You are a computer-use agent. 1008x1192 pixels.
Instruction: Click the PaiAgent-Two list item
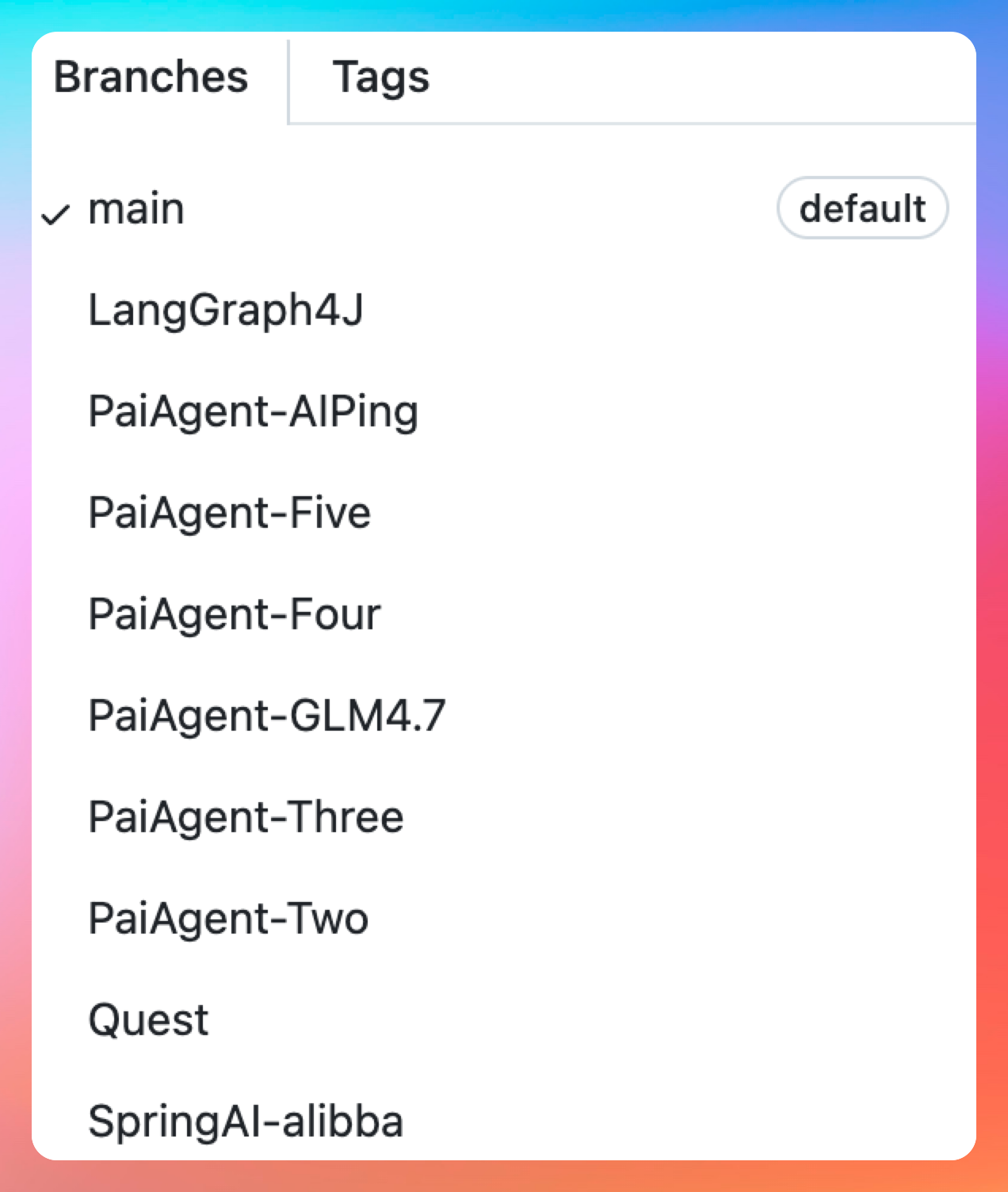point(228,919)
